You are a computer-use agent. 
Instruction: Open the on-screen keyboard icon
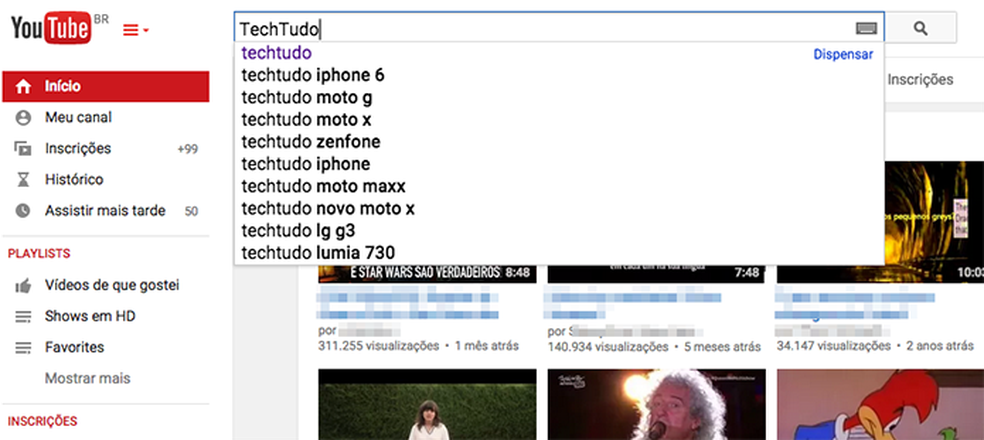click(866, 28)
